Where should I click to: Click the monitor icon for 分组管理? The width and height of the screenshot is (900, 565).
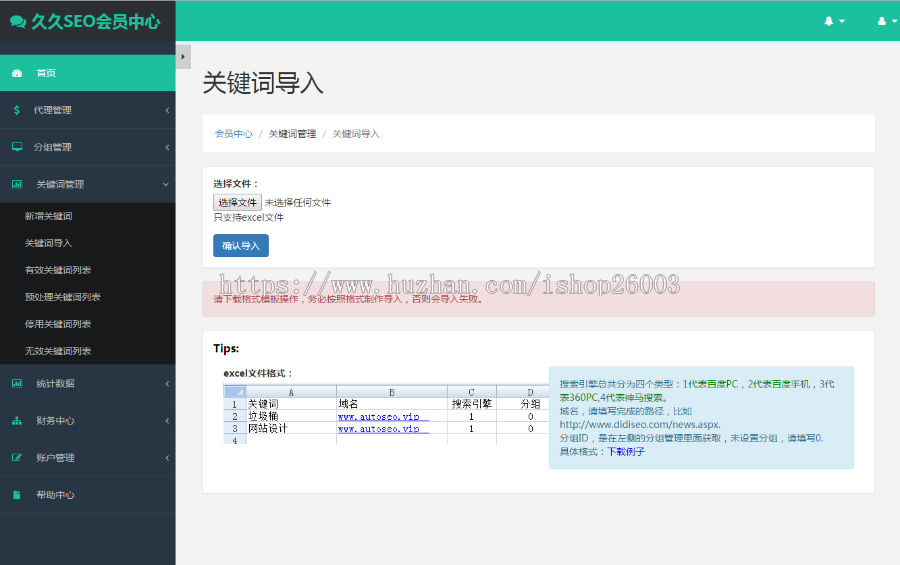(17, 147)
